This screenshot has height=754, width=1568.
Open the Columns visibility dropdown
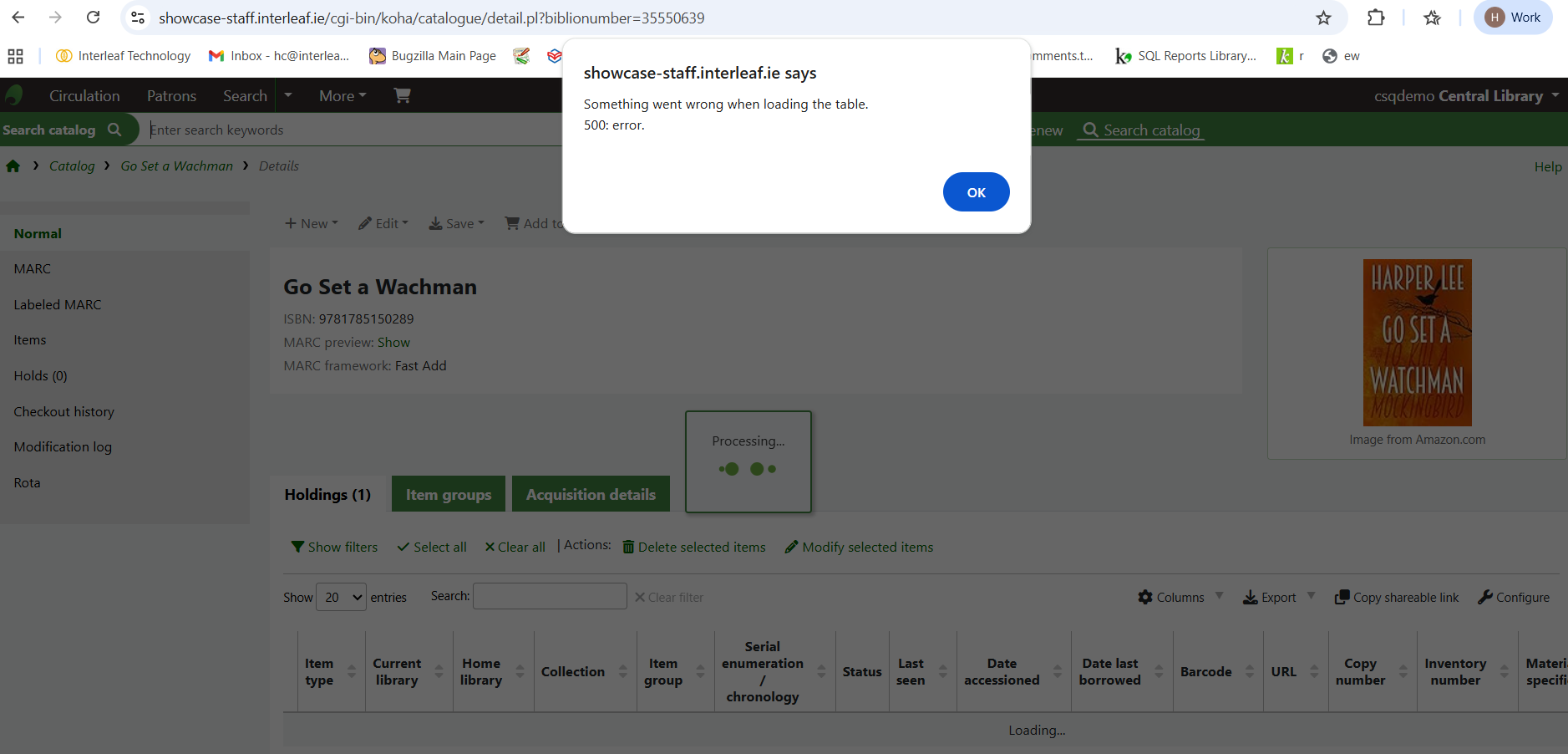1180,597
